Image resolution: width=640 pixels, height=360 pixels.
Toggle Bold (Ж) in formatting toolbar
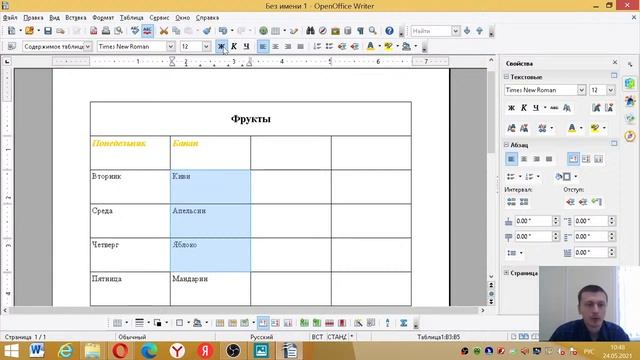221,47
